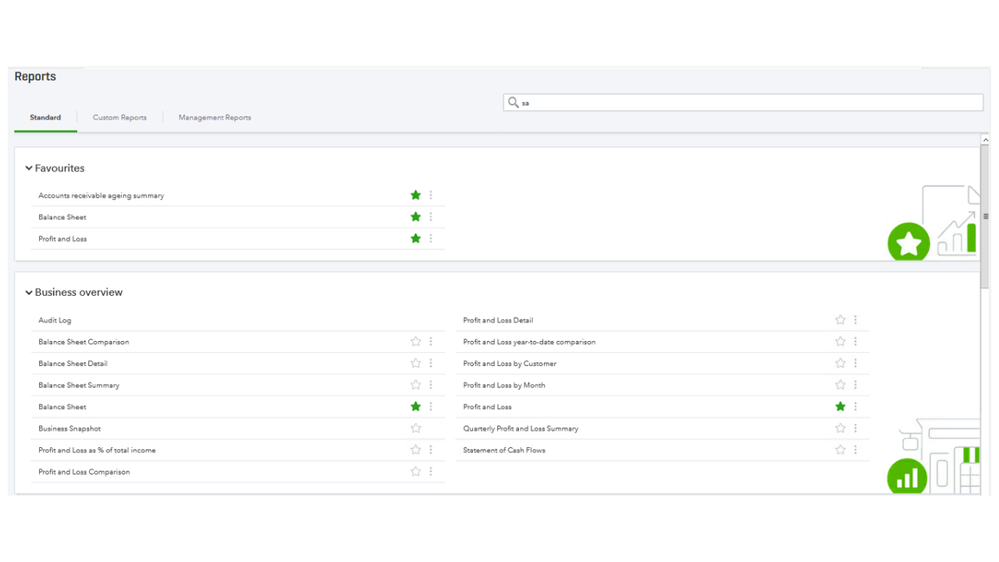This screenshot has width=999, height=562.
Task: Open more options for Statement of Cash Flows
Action: coord(856,450)
